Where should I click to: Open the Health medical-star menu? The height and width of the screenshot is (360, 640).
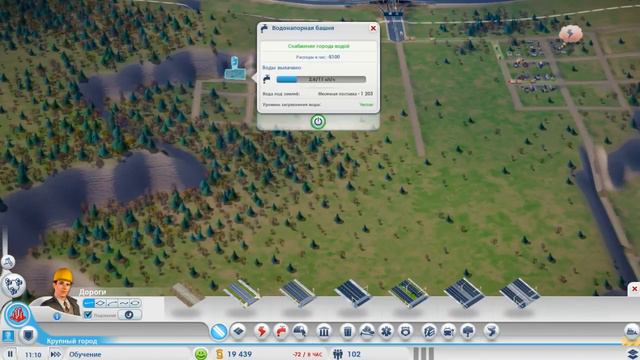(386, 331)
